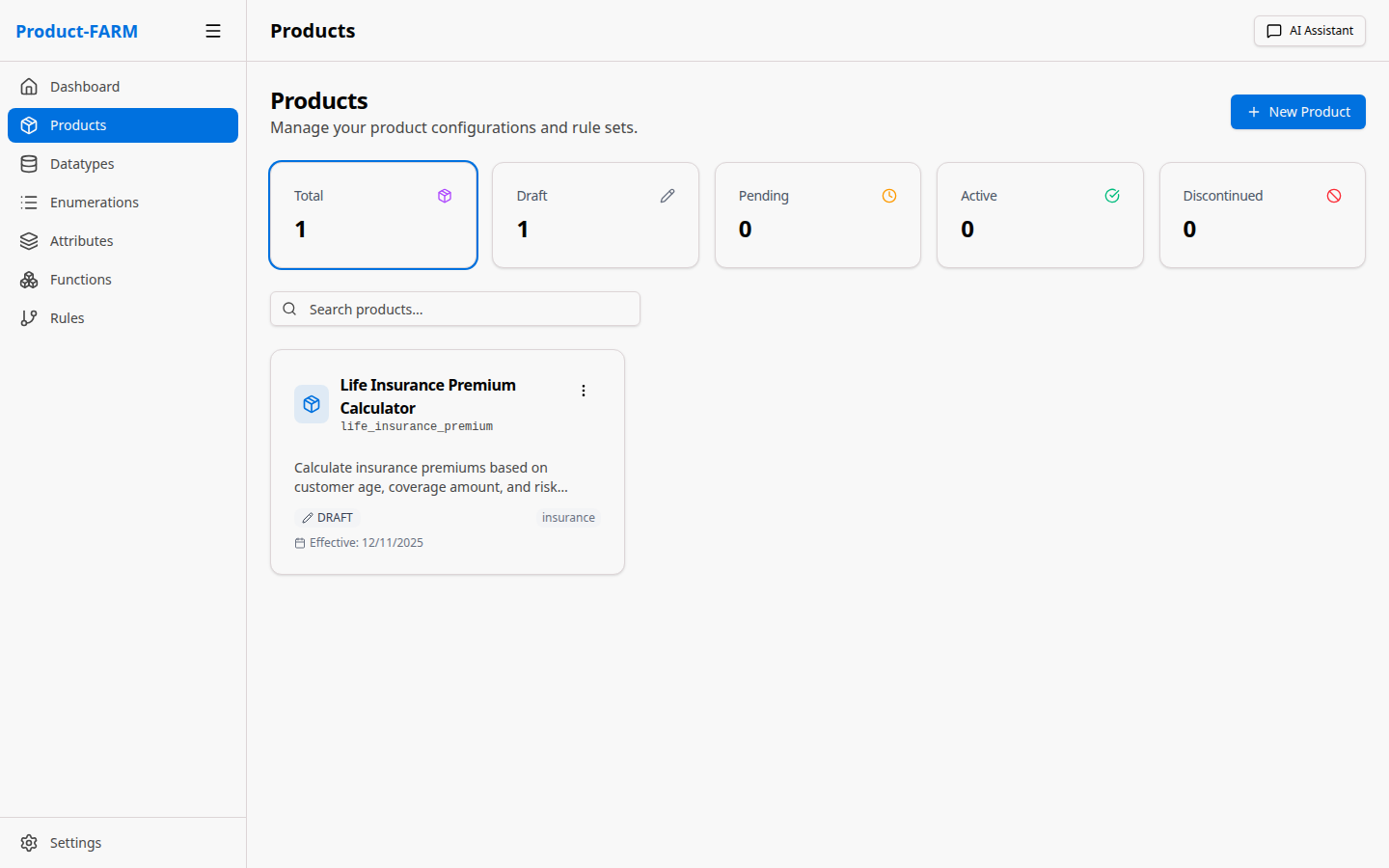Image resolution: width=1389 pixels, height=868 pixels.
Task: Open the AI Assistant
Action: point(1309,30)
